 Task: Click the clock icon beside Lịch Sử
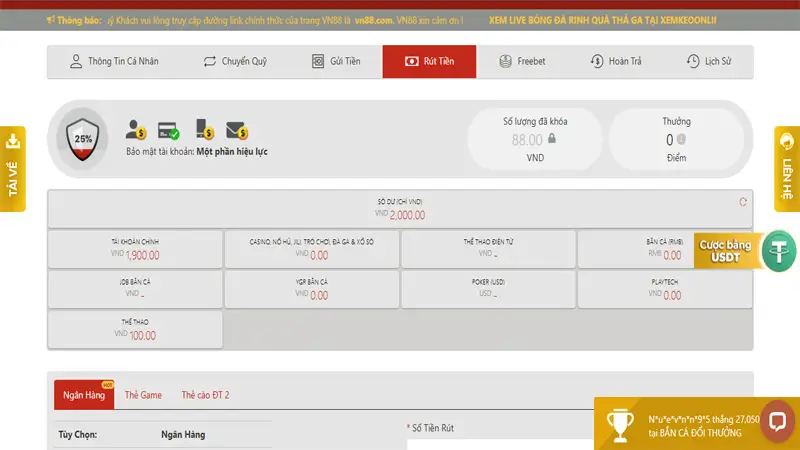click(x=693, y=61)
